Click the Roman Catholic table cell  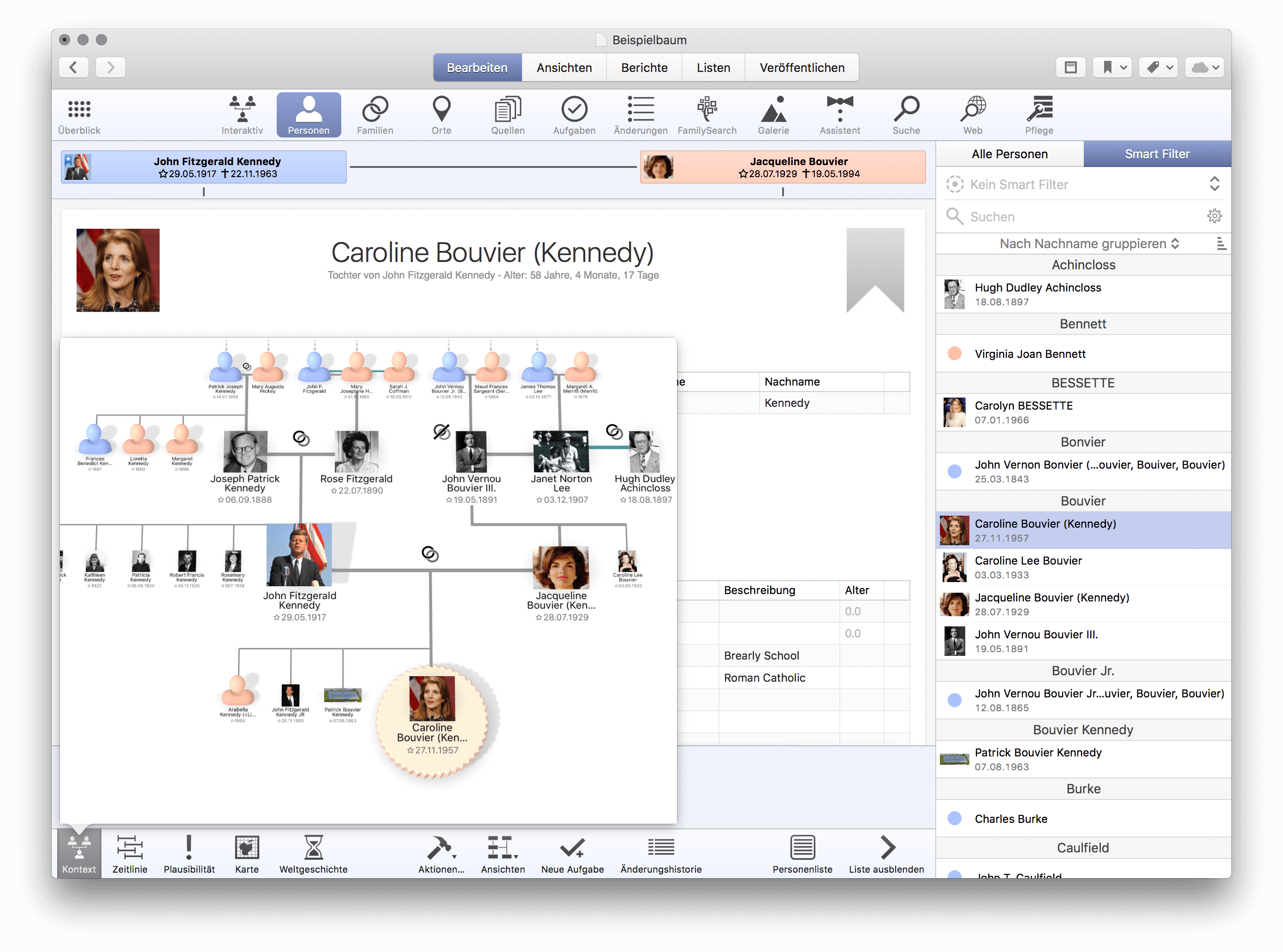coord(779,678)
